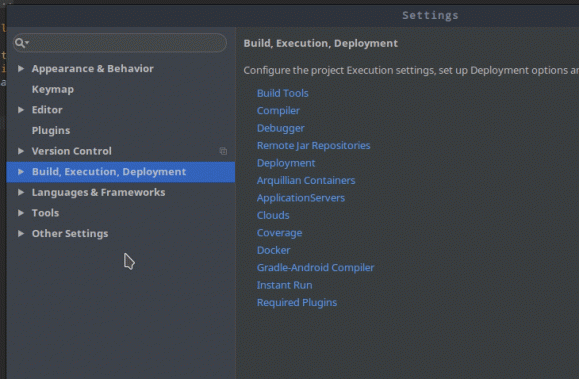Open the Docker settings link
This screenshot has width=579, height=379.
(x=274, y=250)
